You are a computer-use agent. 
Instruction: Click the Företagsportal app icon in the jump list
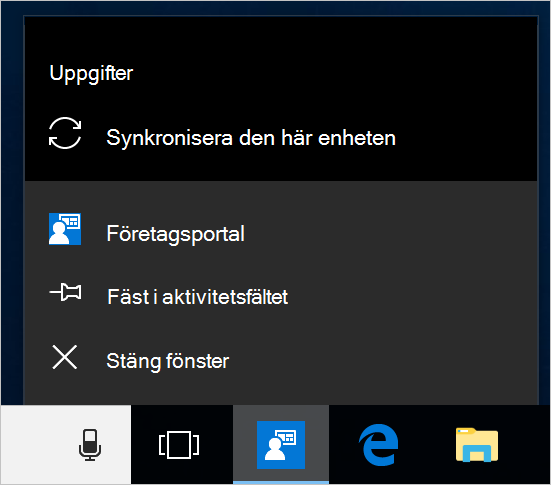[65, 229]
